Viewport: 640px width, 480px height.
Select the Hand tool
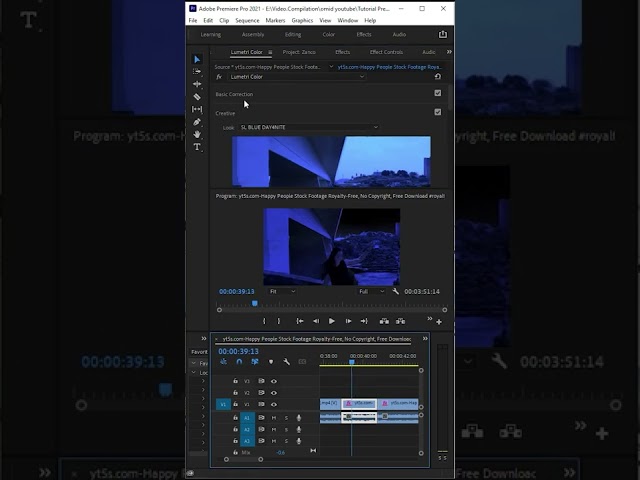197,134
